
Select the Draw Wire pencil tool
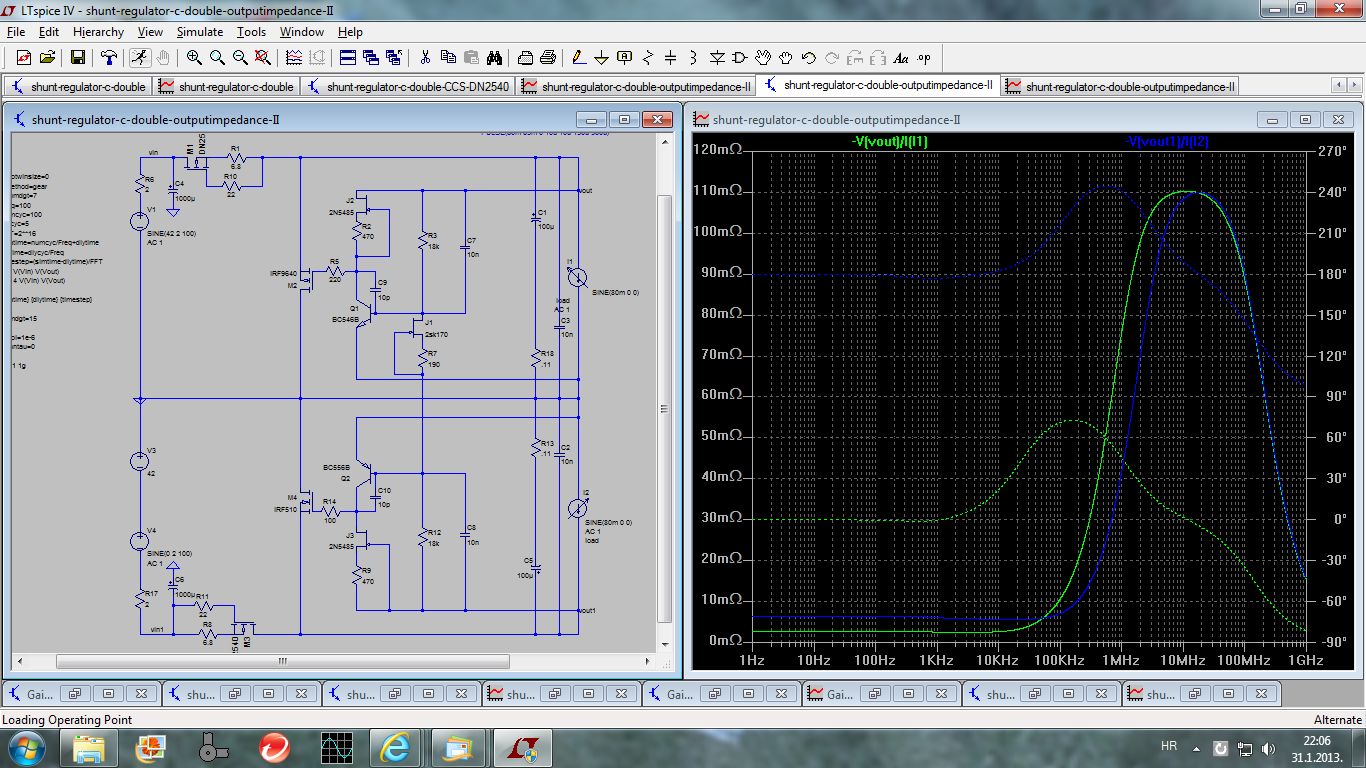579,58
